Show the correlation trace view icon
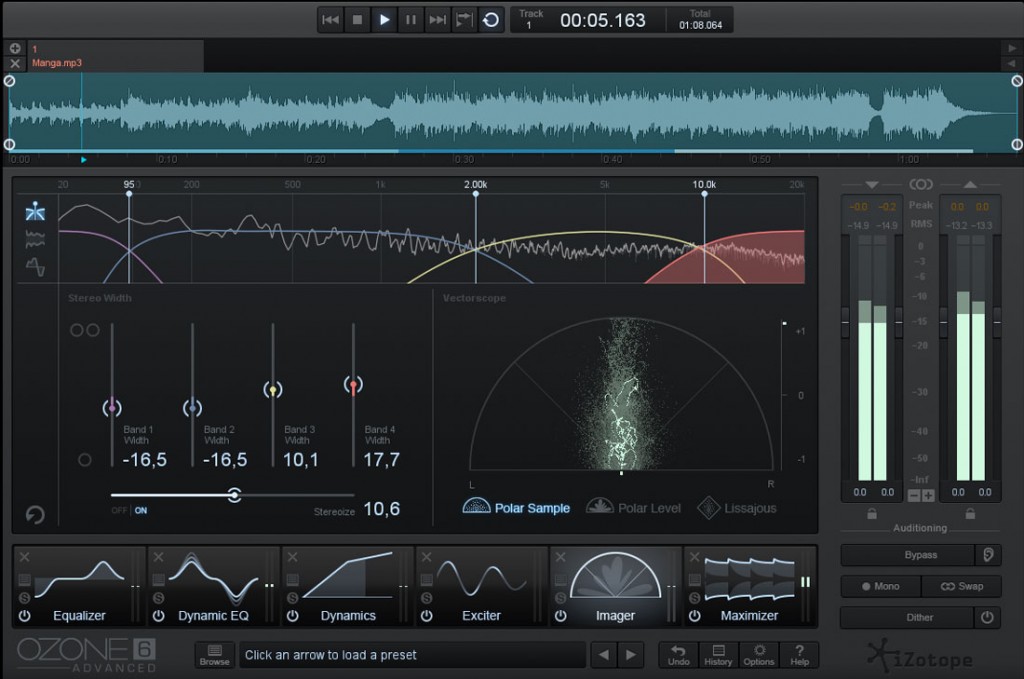 [35, 267]
